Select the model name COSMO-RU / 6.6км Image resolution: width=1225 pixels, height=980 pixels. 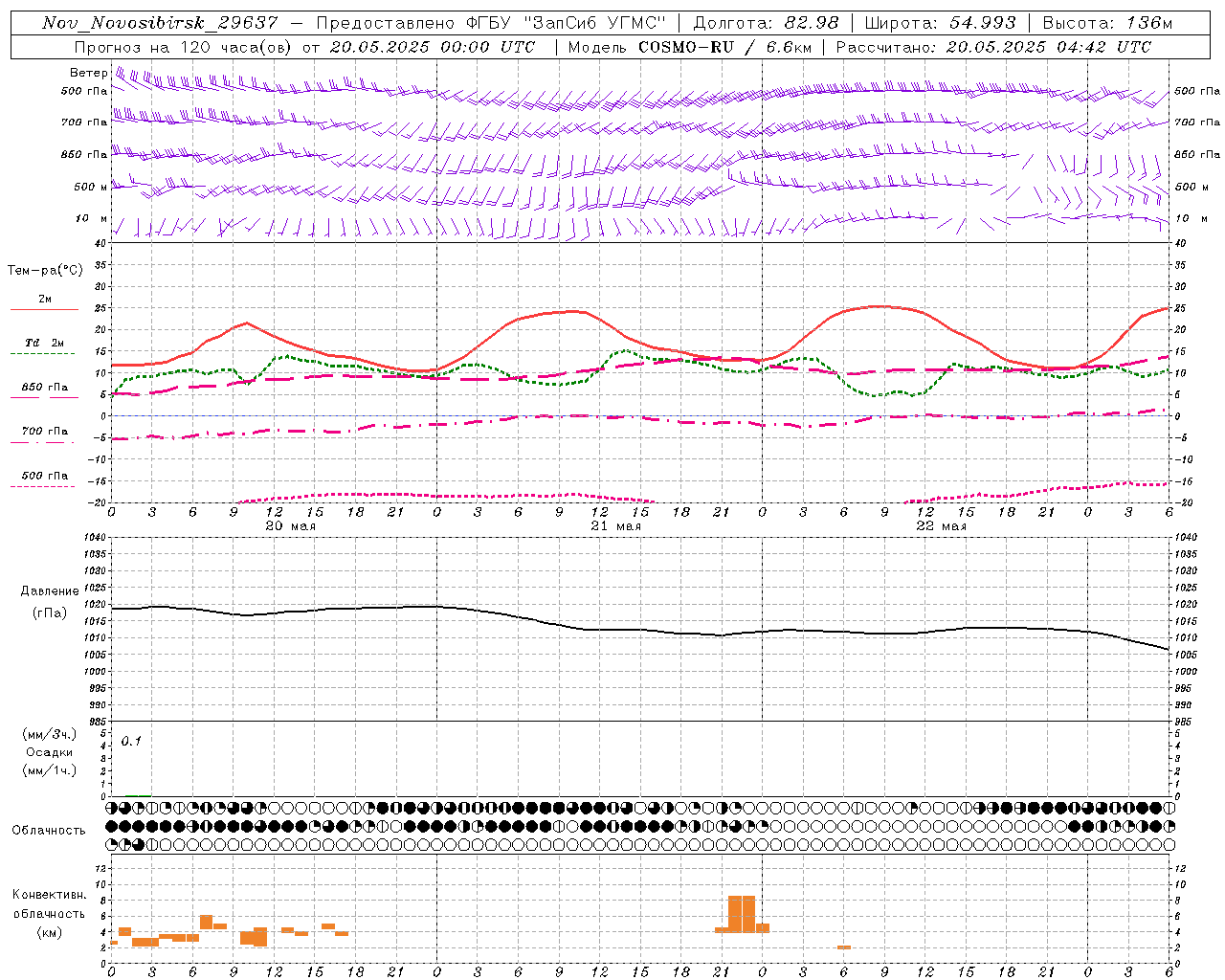pyautogui.click(x=725, y=47)
